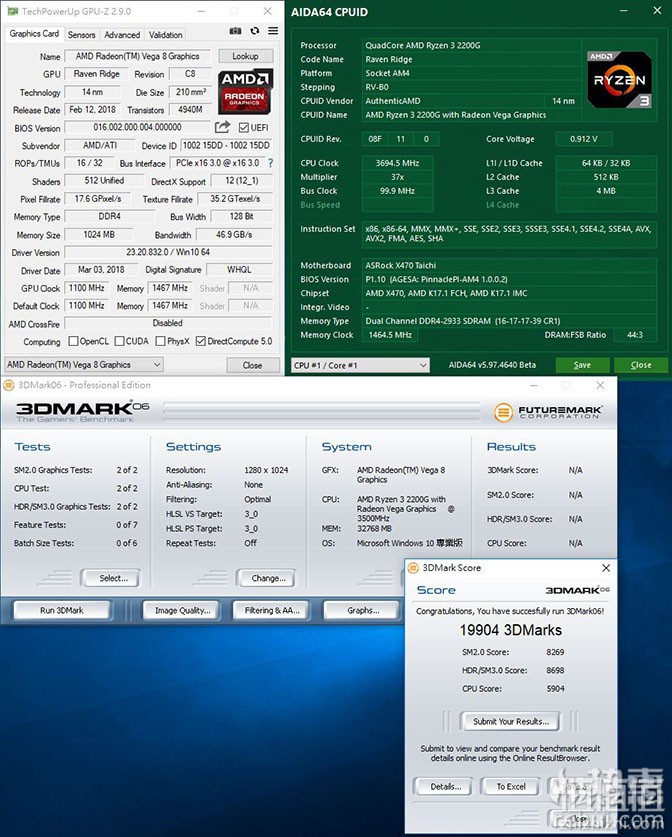
Task: Click the BIOS Version field in GPU-Z
Action: click(x=137, y=127)
